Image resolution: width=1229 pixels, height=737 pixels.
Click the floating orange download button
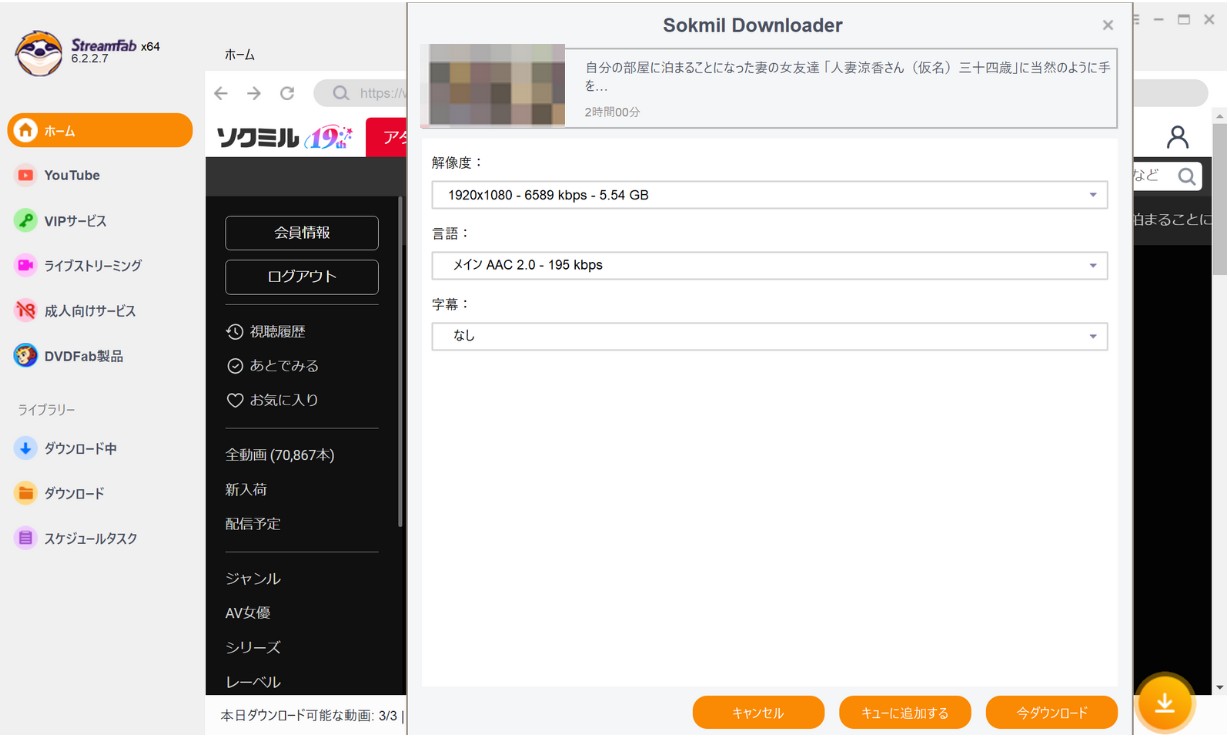pyautogui.click(x=1165, y=703)
